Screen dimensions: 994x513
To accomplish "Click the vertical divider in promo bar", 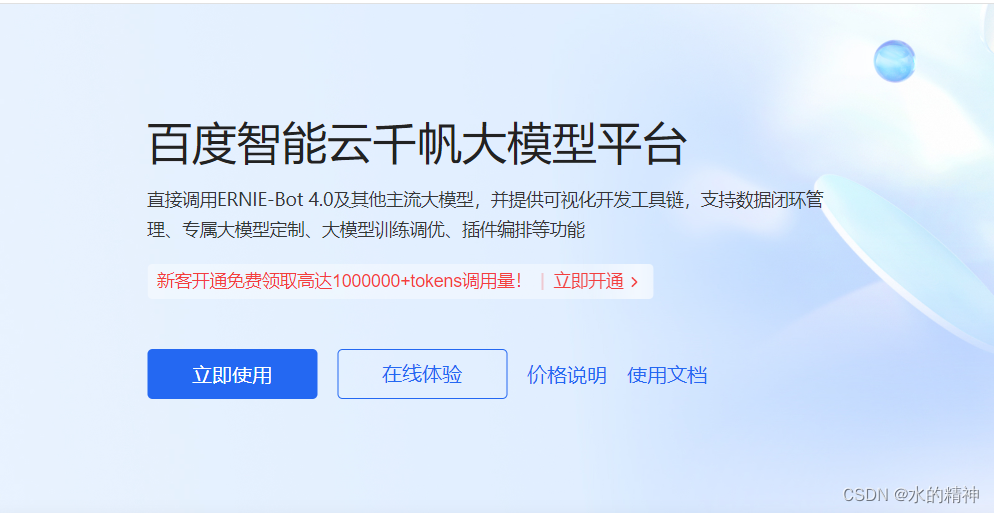I will (543, 282).
